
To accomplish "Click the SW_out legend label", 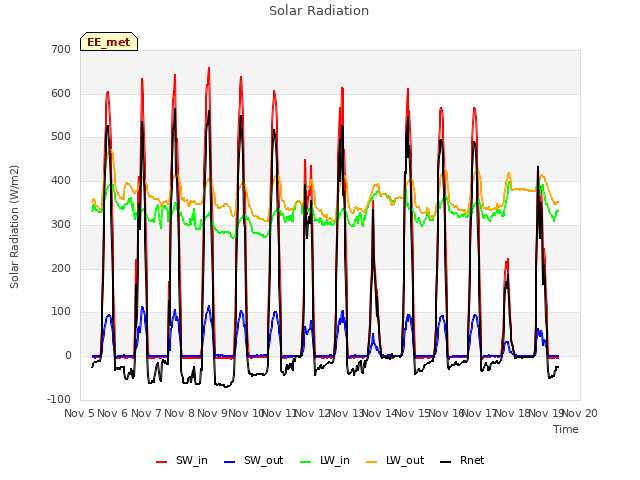I will [263, 460].
